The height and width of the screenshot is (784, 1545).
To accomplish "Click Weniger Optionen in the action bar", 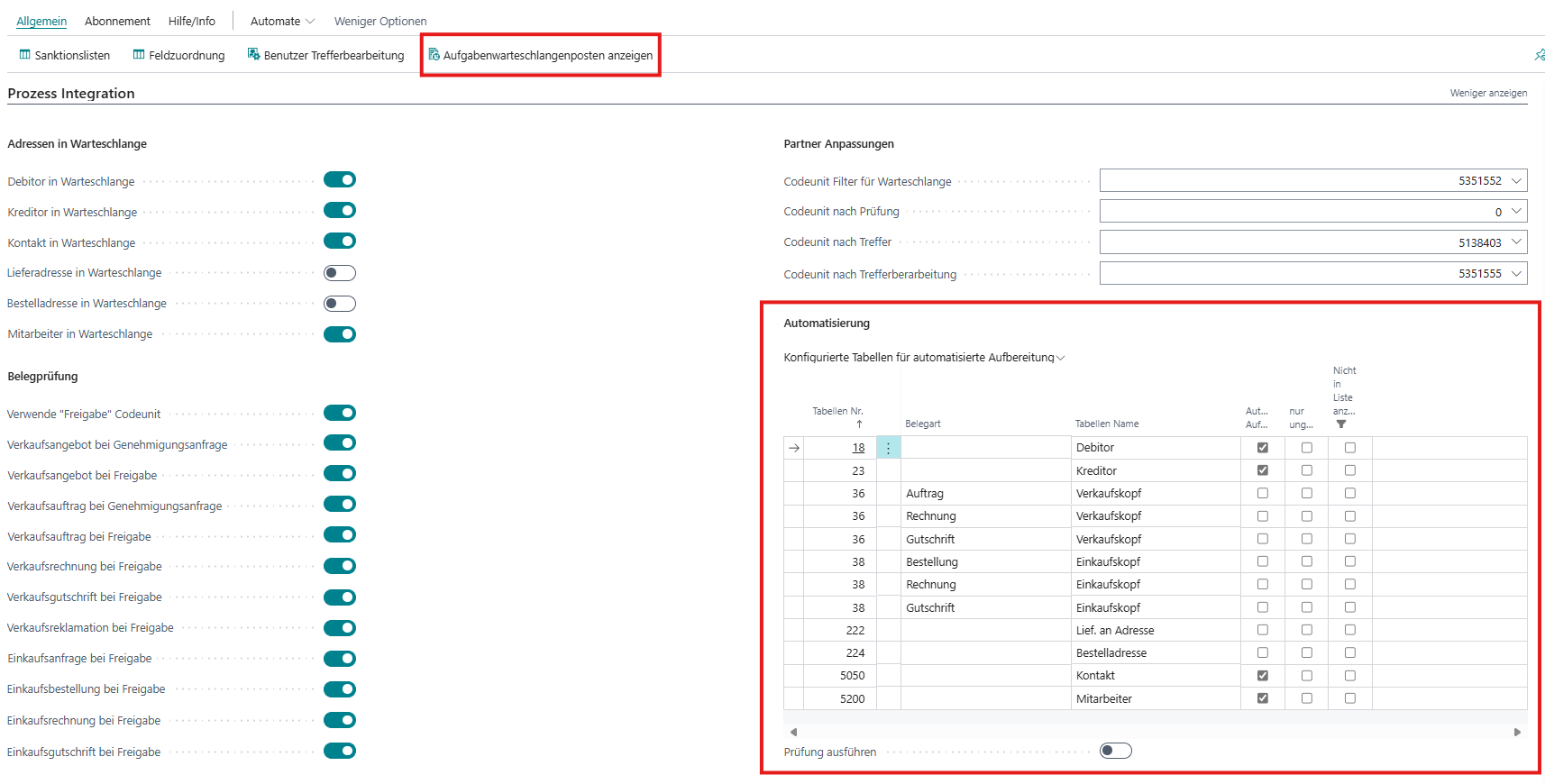I will [x=380, y=21].
